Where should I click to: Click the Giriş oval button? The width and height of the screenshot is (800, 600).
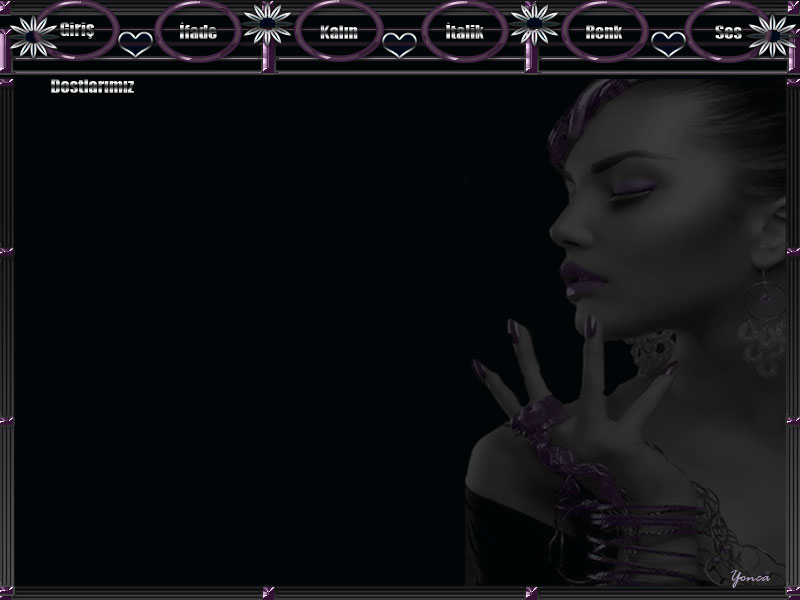[x=76, y=29]
